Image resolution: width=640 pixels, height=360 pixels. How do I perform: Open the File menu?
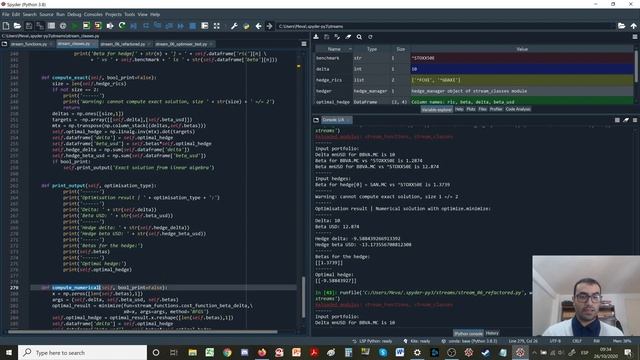[x=6, y=14]
